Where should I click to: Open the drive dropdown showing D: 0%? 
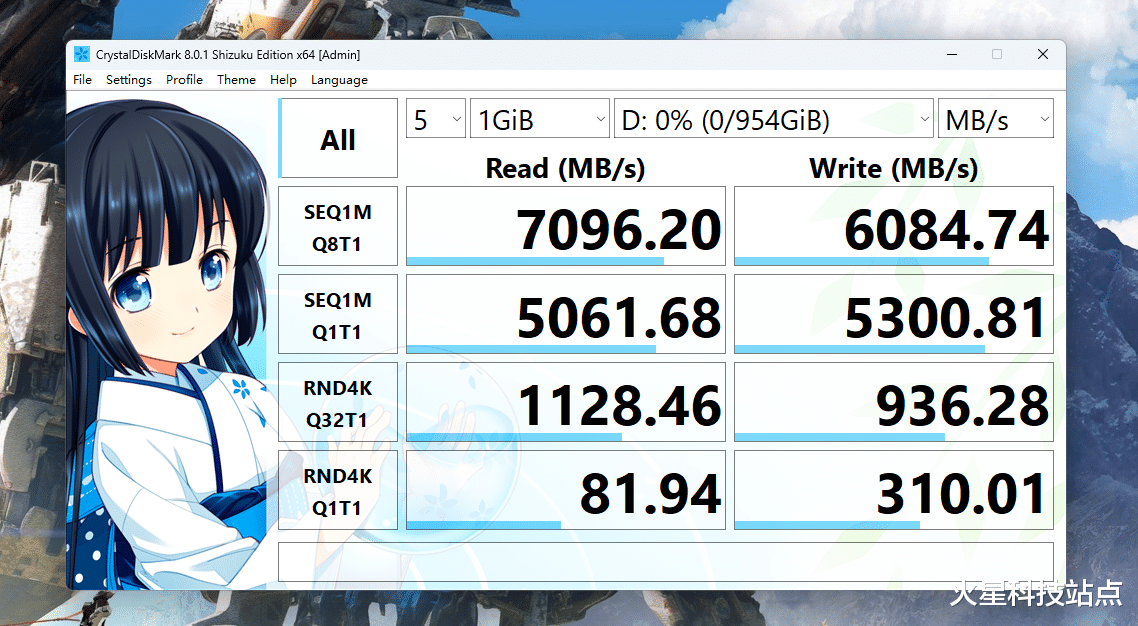(774, 119)
